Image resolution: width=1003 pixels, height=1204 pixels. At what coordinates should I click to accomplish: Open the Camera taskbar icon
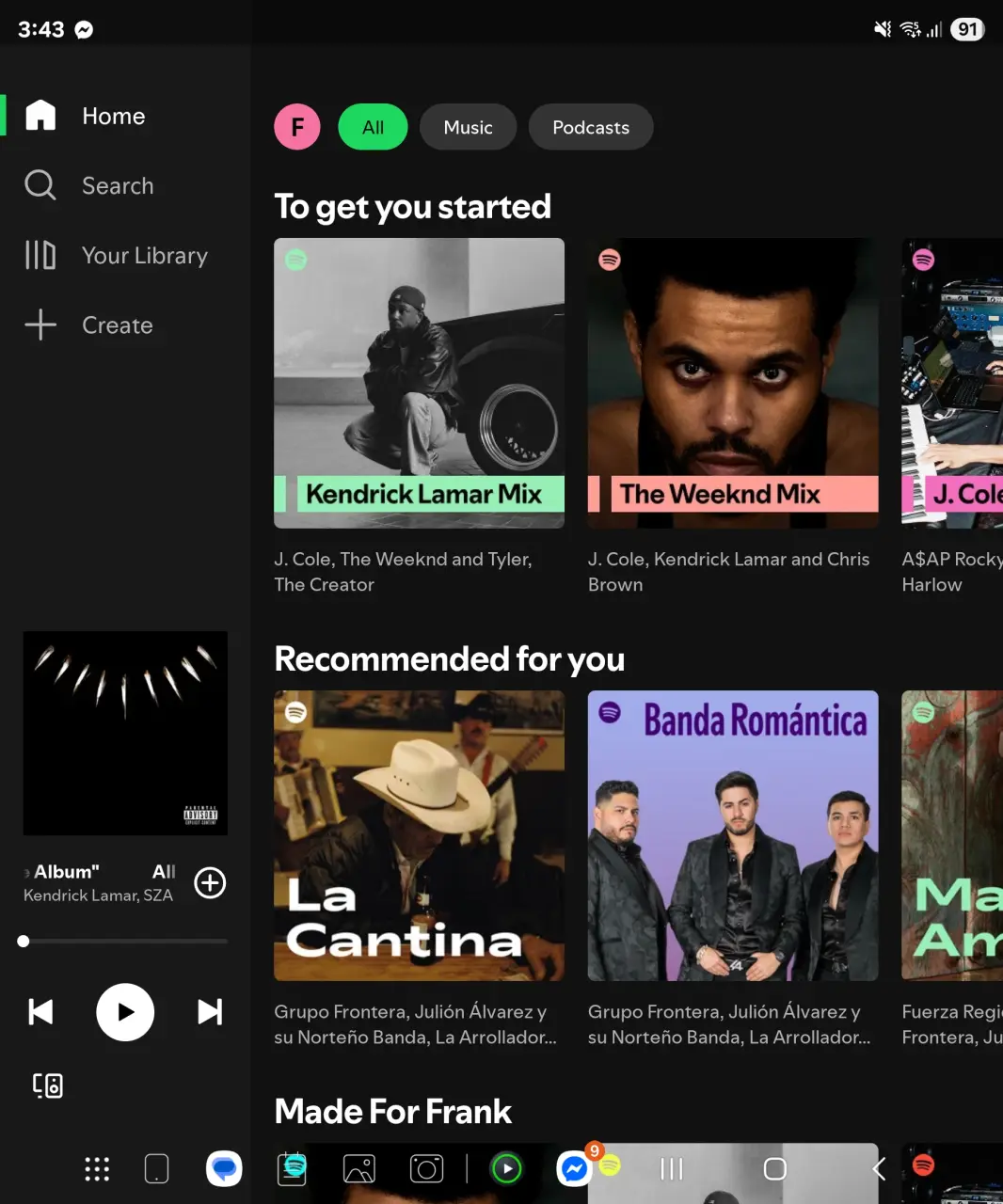[x=426, y=1169]
